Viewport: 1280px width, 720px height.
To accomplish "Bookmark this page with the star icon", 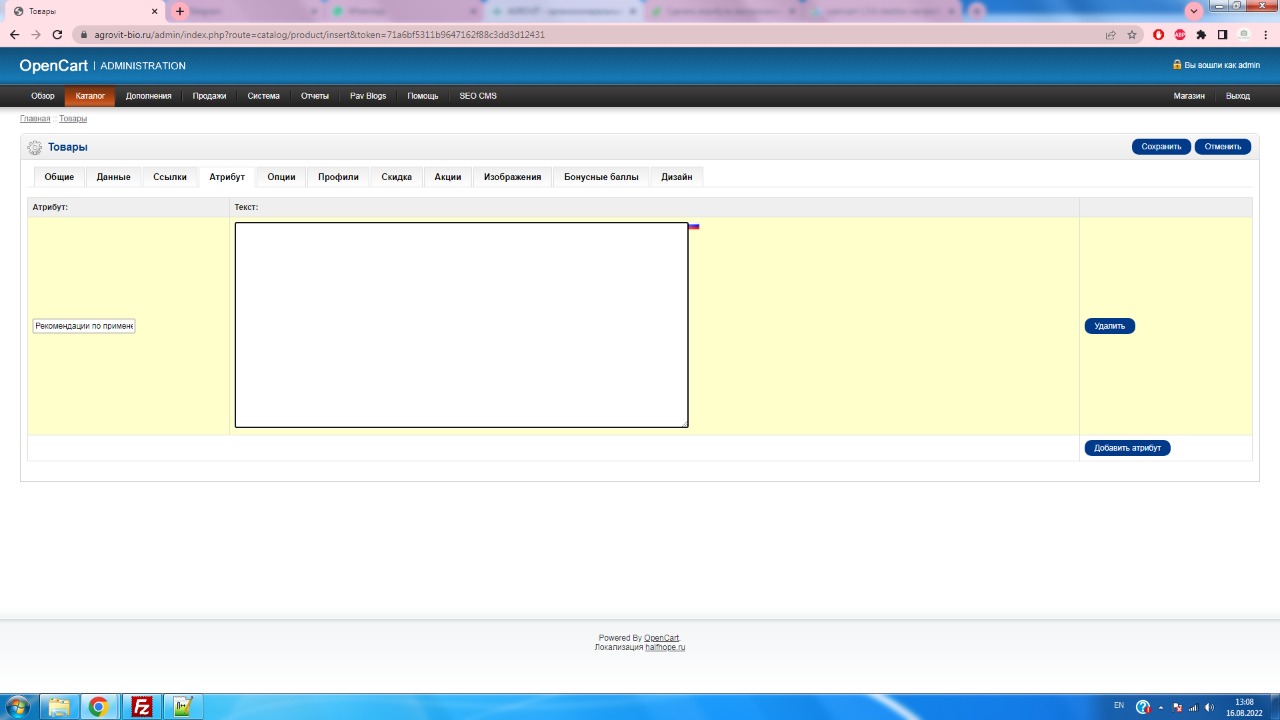I will (x=1132, y=34).
